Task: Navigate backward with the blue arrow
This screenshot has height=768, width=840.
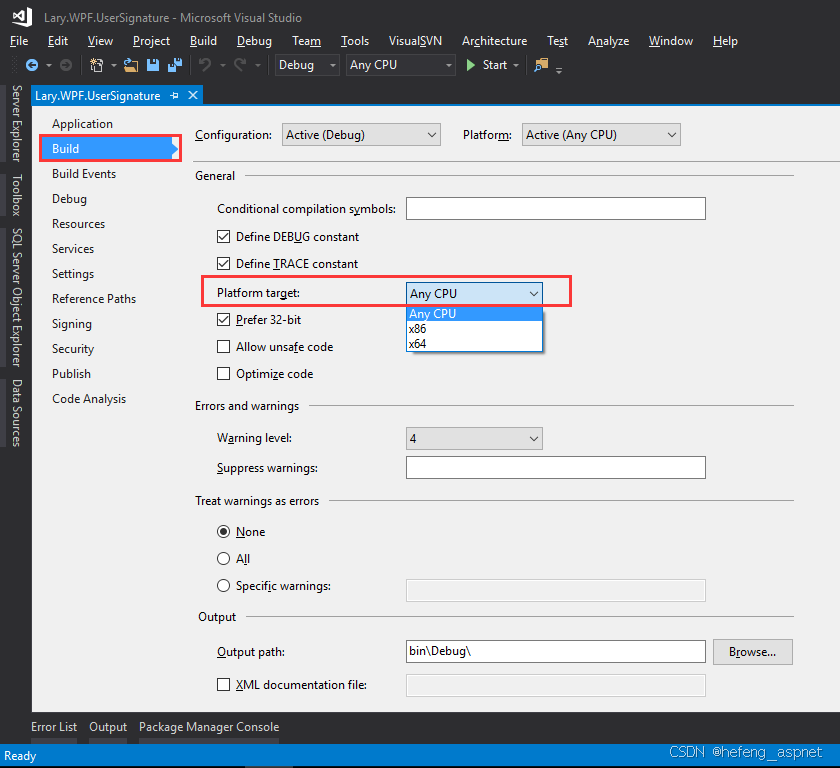Action: [32, 65]
